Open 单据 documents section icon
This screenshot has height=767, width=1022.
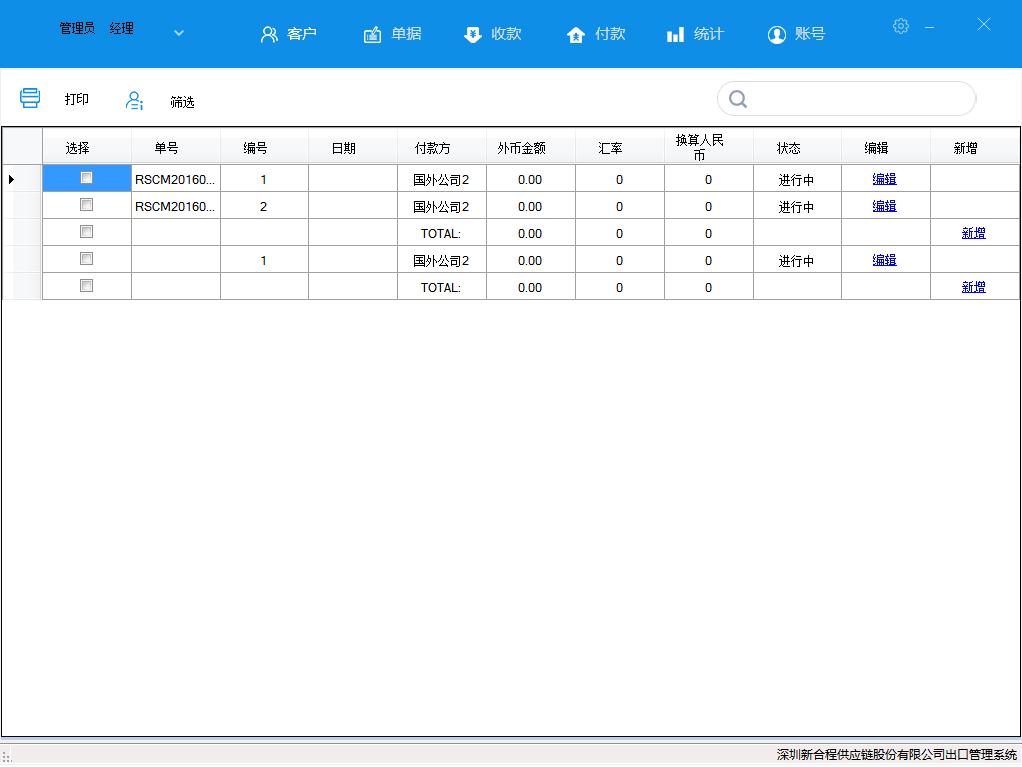pyautogui.click(x=372, y=35)
